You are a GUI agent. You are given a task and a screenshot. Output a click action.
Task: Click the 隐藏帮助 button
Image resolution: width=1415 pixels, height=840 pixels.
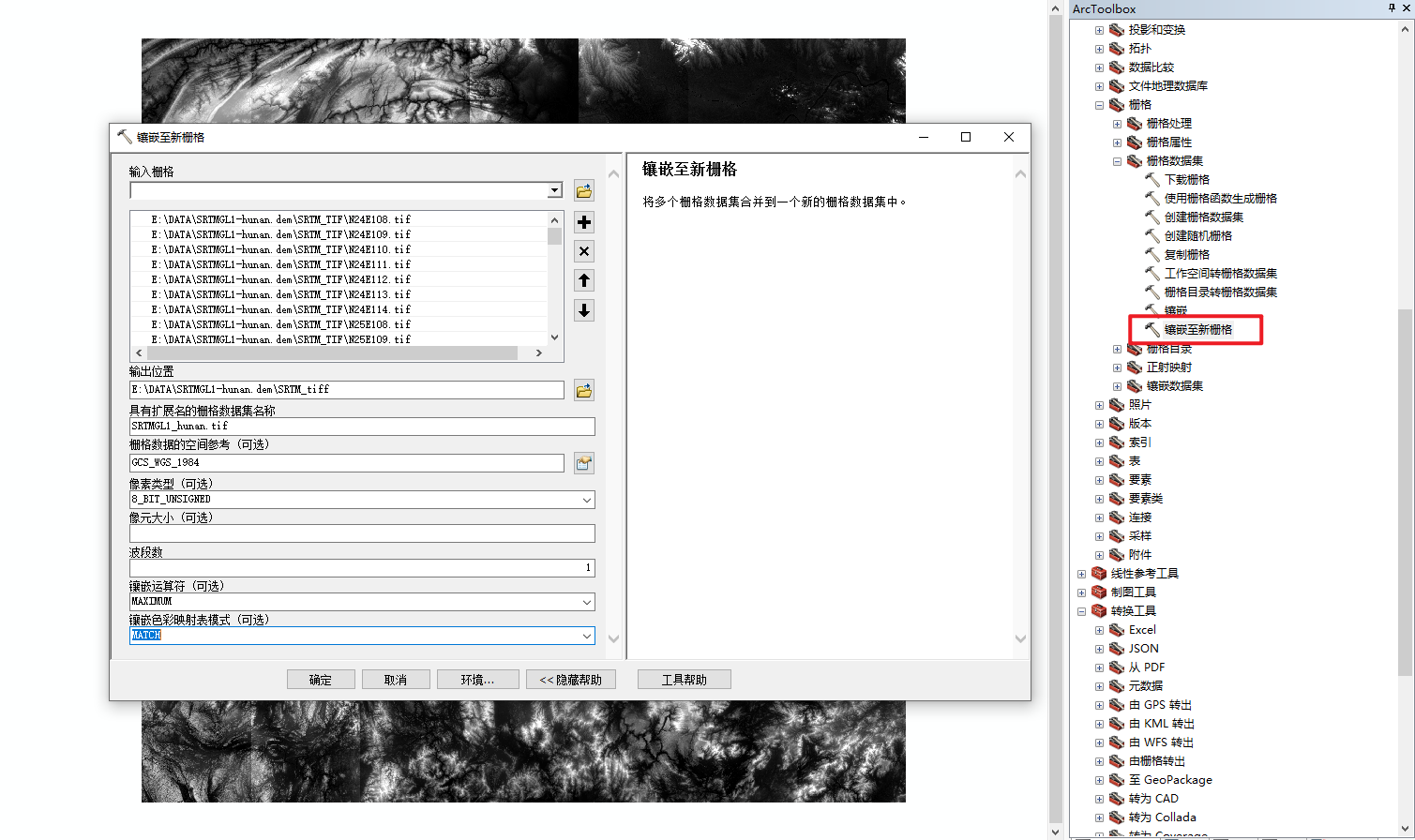[571, 680]
